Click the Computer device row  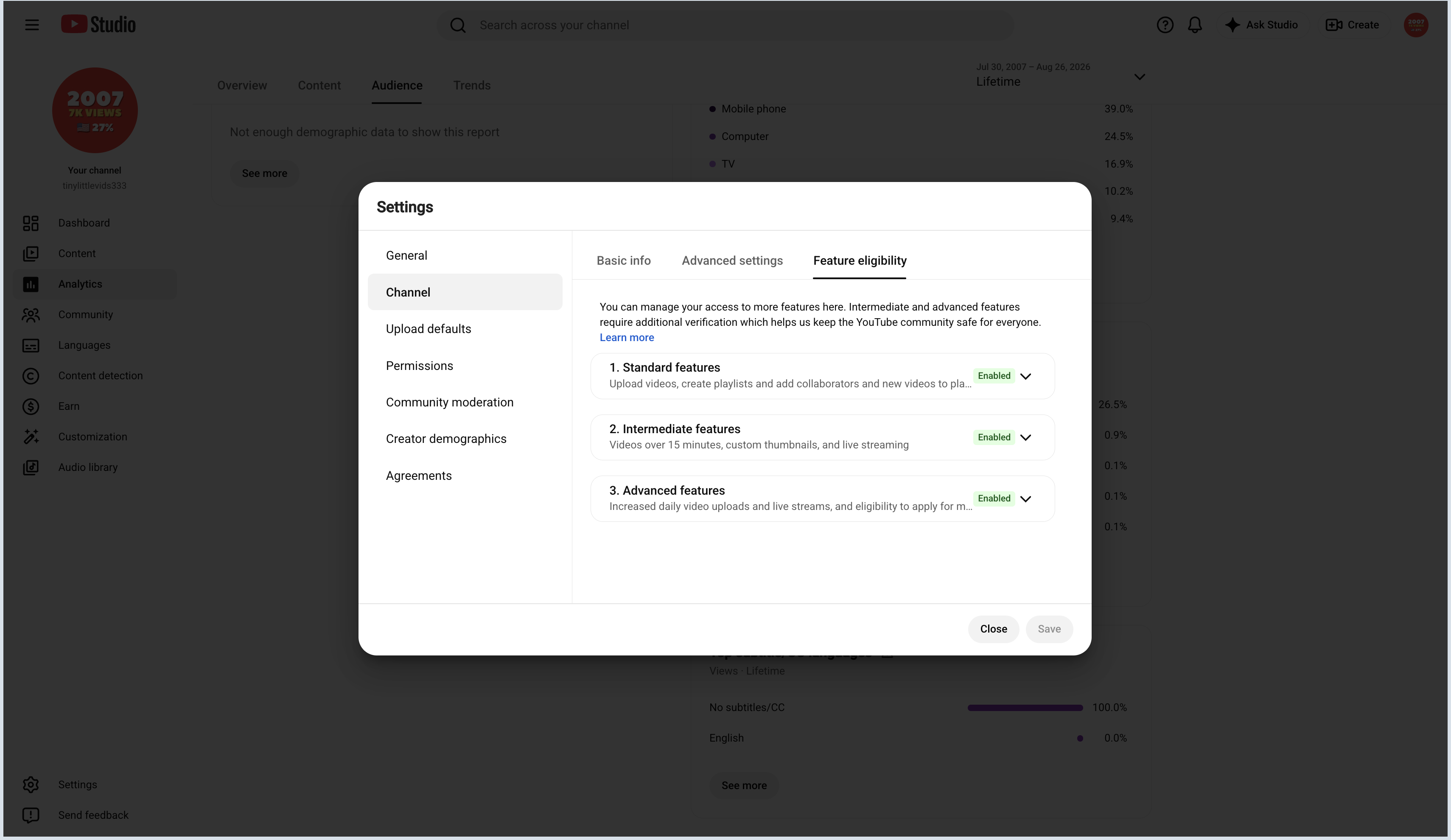coord(921,137)
